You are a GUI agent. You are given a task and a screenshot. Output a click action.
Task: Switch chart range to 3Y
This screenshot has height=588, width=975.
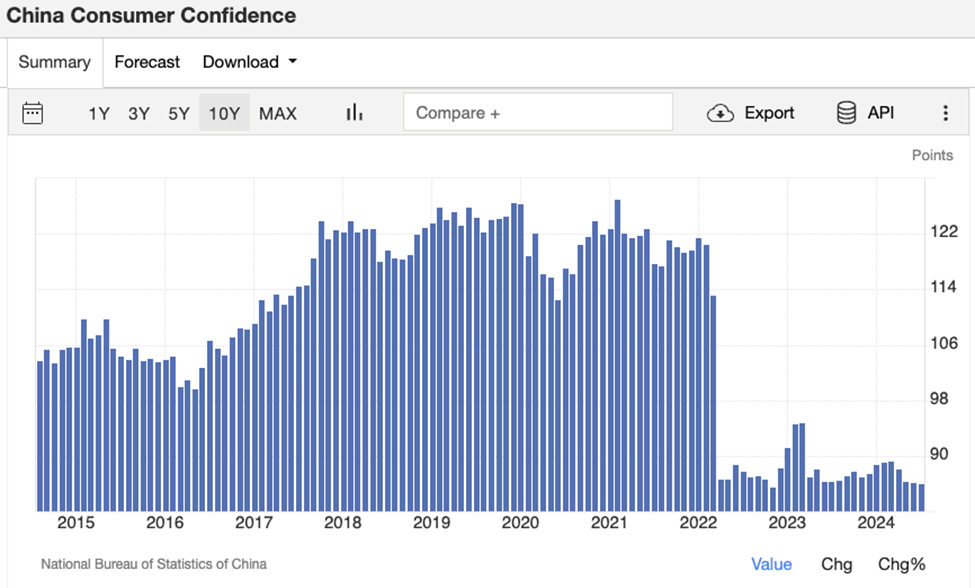138,113
